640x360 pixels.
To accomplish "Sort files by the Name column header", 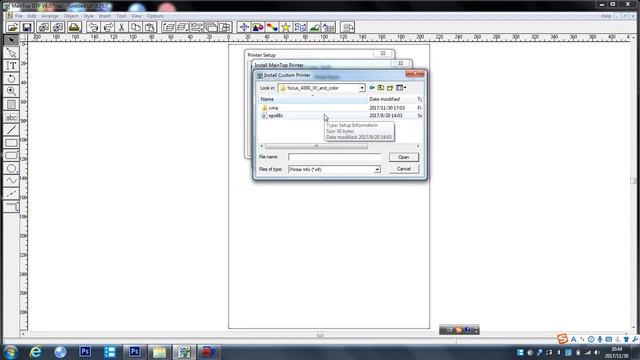I will point(313,99).
